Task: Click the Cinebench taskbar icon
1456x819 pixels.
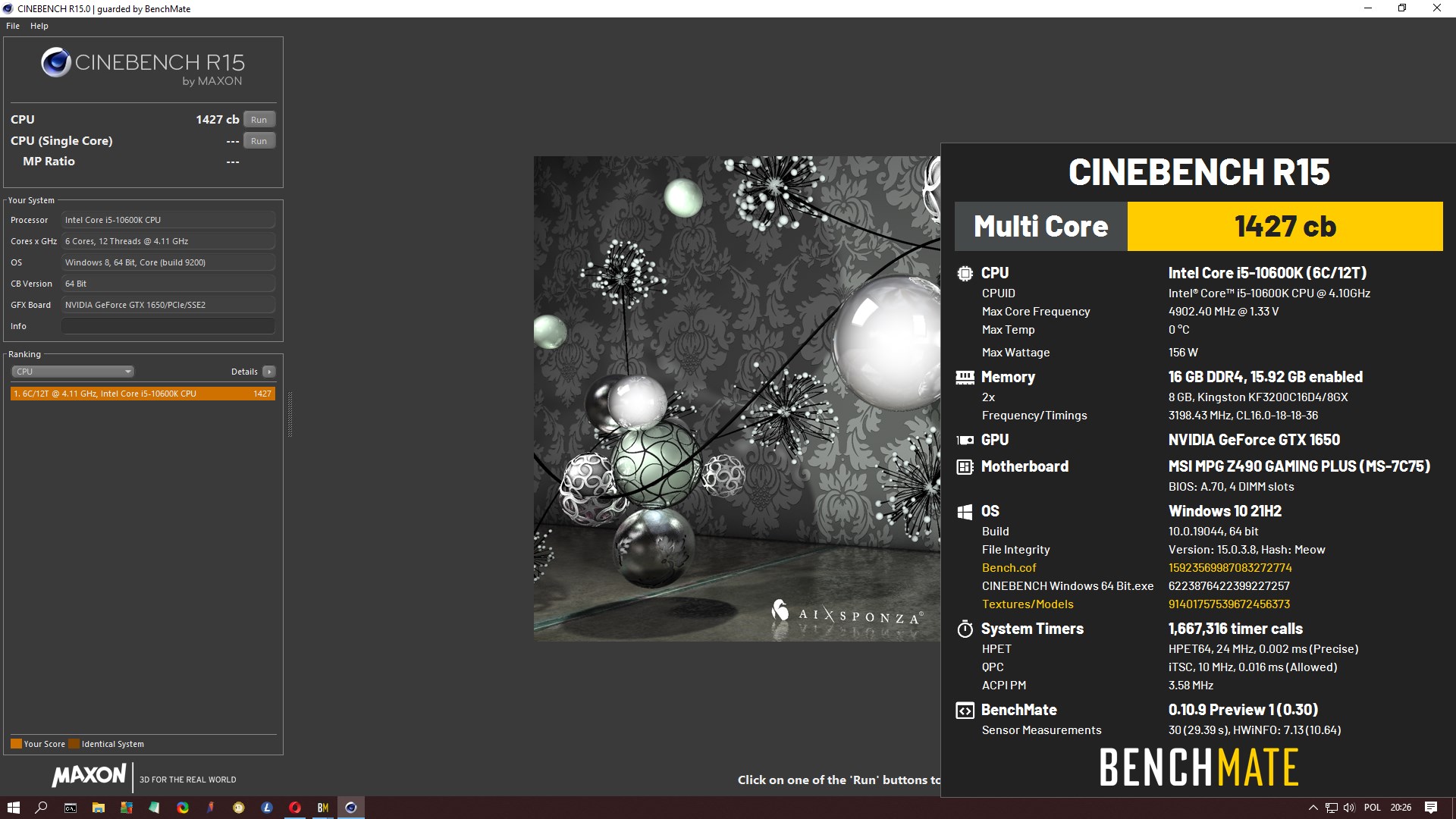Action: tap(351, 808)
